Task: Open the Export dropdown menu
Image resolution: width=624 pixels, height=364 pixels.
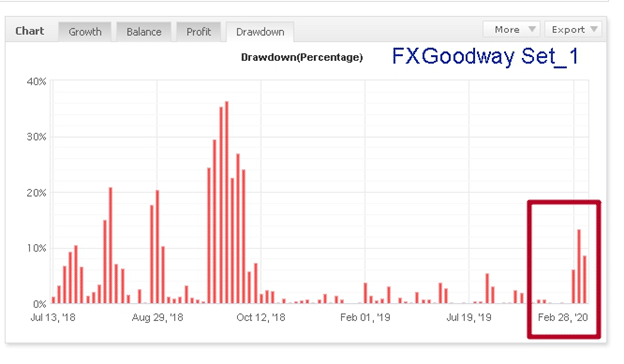Action: 573,29
